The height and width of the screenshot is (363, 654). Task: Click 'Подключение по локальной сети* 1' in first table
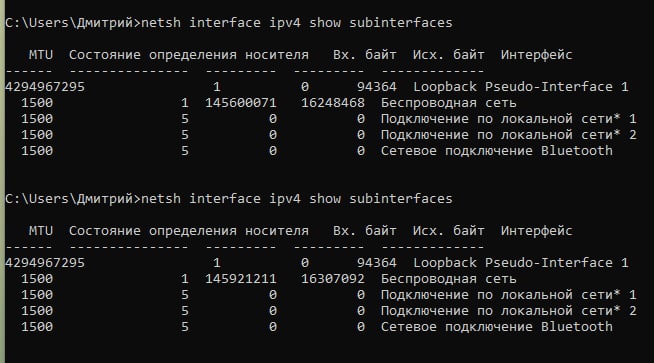508,119
